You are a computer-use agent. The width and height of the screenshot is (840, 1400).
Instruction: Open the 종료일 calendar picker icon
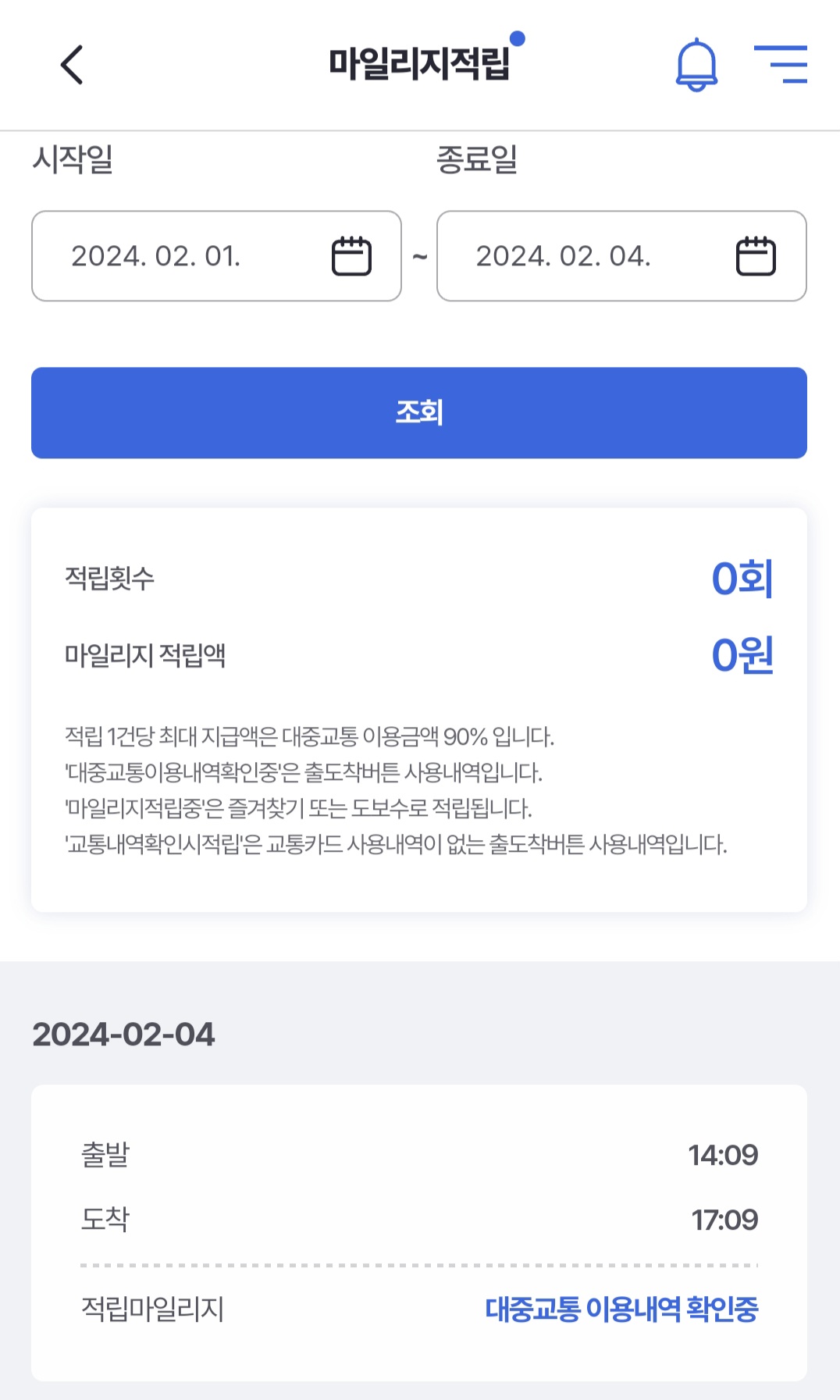point(756,256)
